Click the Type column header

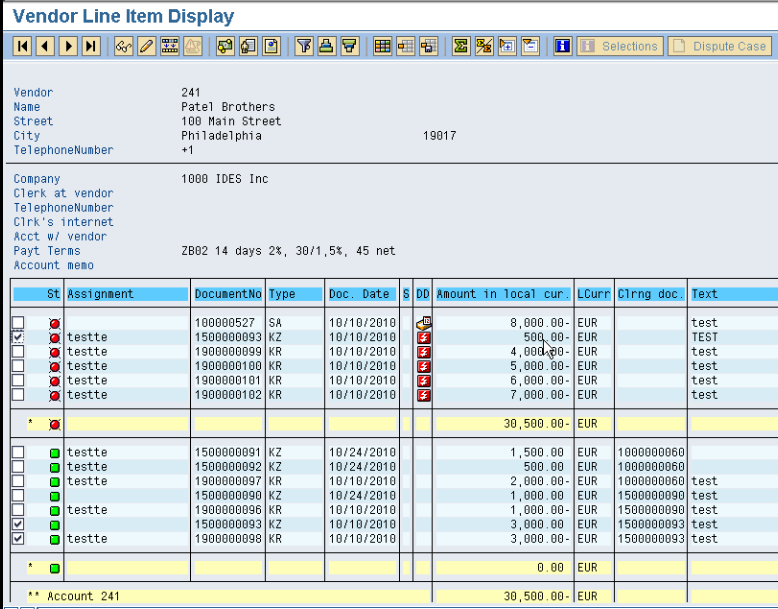pos(295,294)
